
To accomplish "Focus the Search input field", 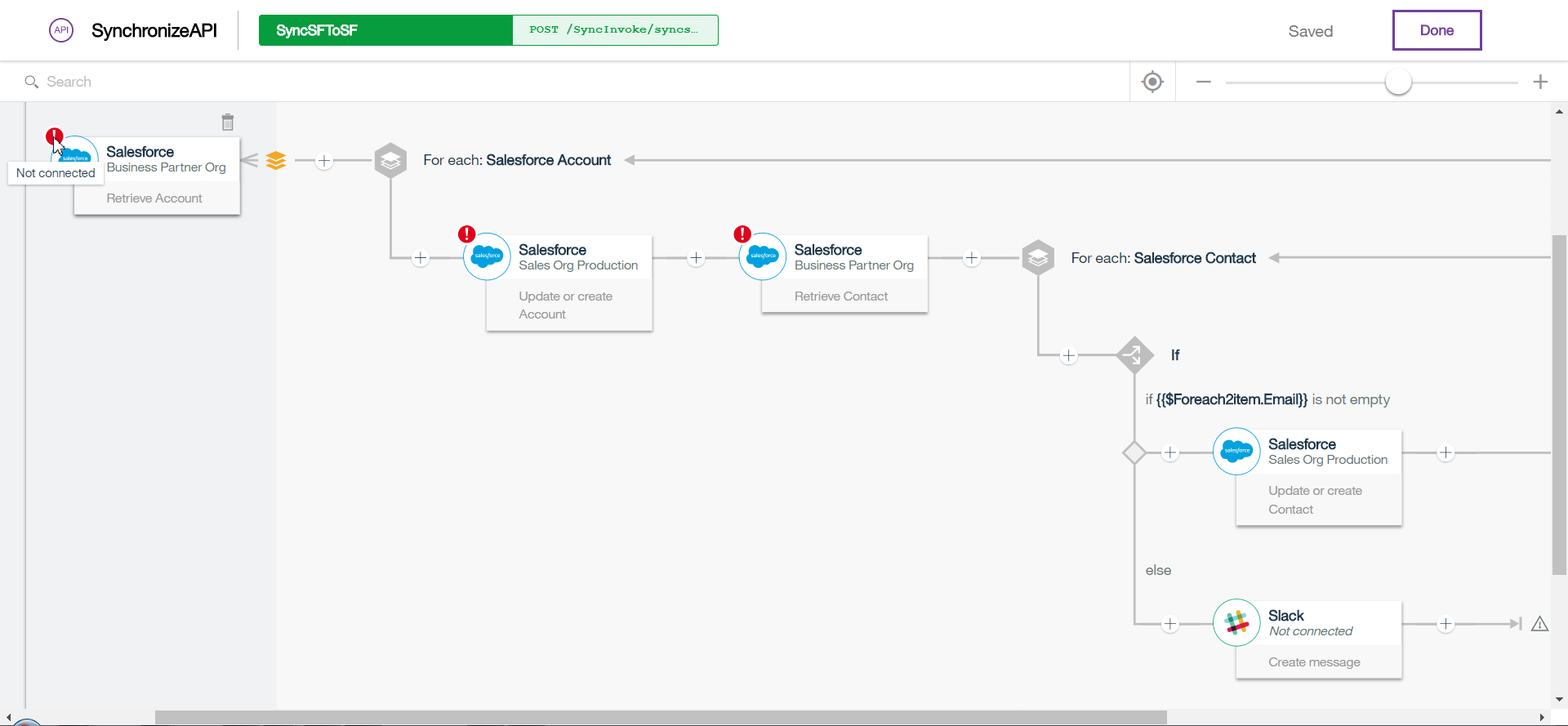I will [572, 82].
